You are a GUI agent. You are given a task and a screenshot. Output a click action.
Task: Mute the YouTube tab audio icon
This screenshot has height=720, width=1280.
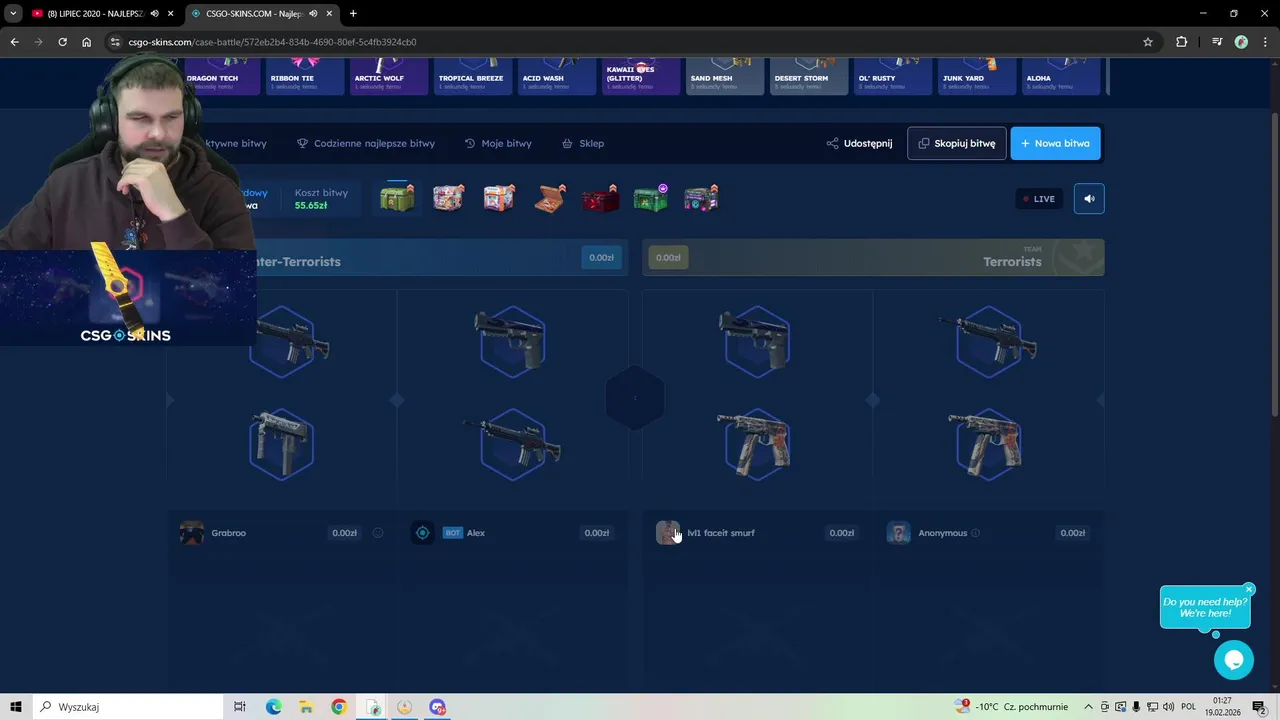point(154,13)
